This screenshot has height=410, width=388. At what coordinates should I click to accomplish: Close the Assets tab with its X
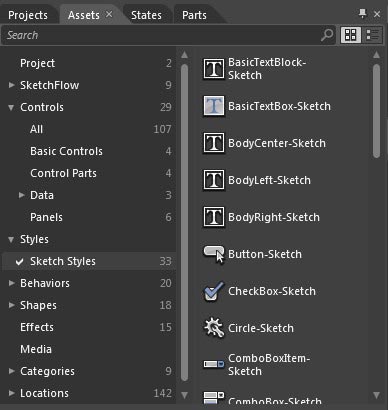pos(109,14)
